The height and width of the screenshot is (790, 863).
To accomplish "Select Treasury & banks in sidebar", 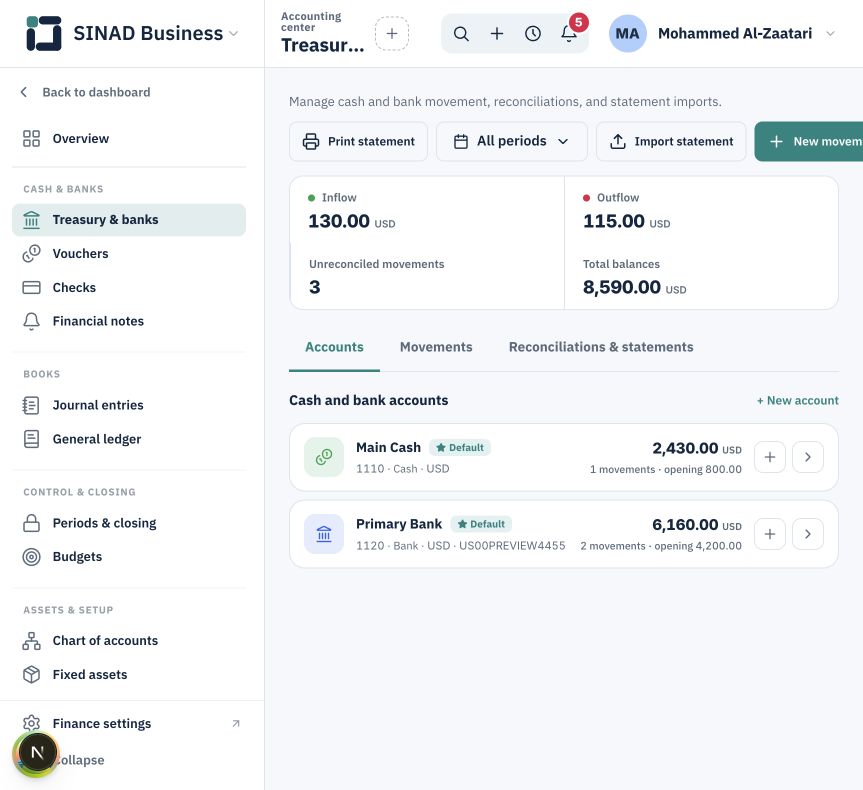I will [129, 220].
